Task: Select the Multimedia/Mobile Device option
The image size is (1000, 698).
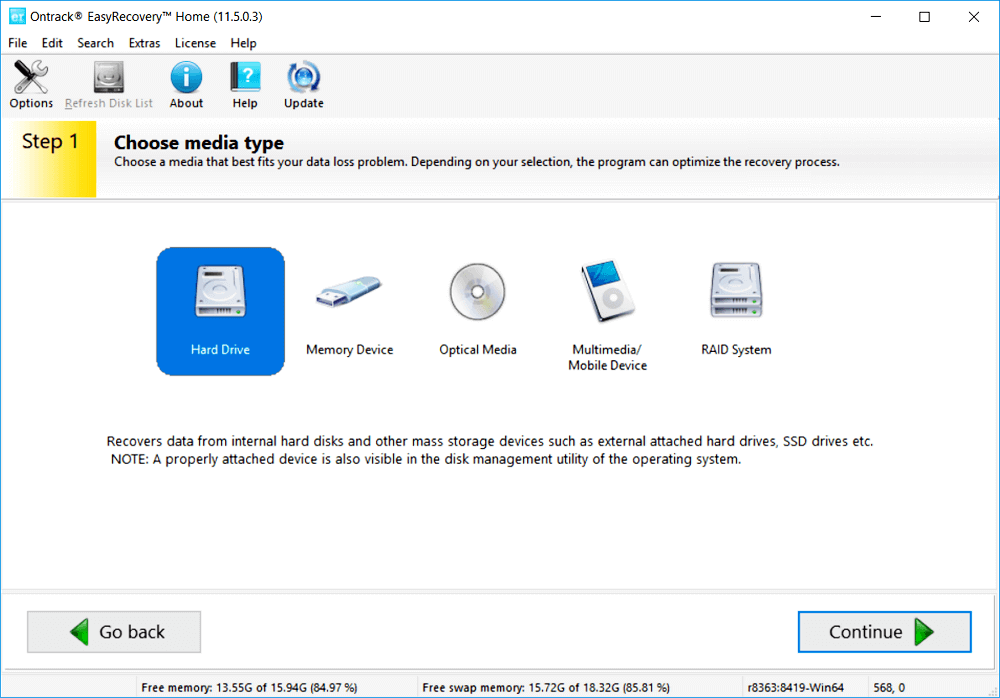Action: coord(606,300)
